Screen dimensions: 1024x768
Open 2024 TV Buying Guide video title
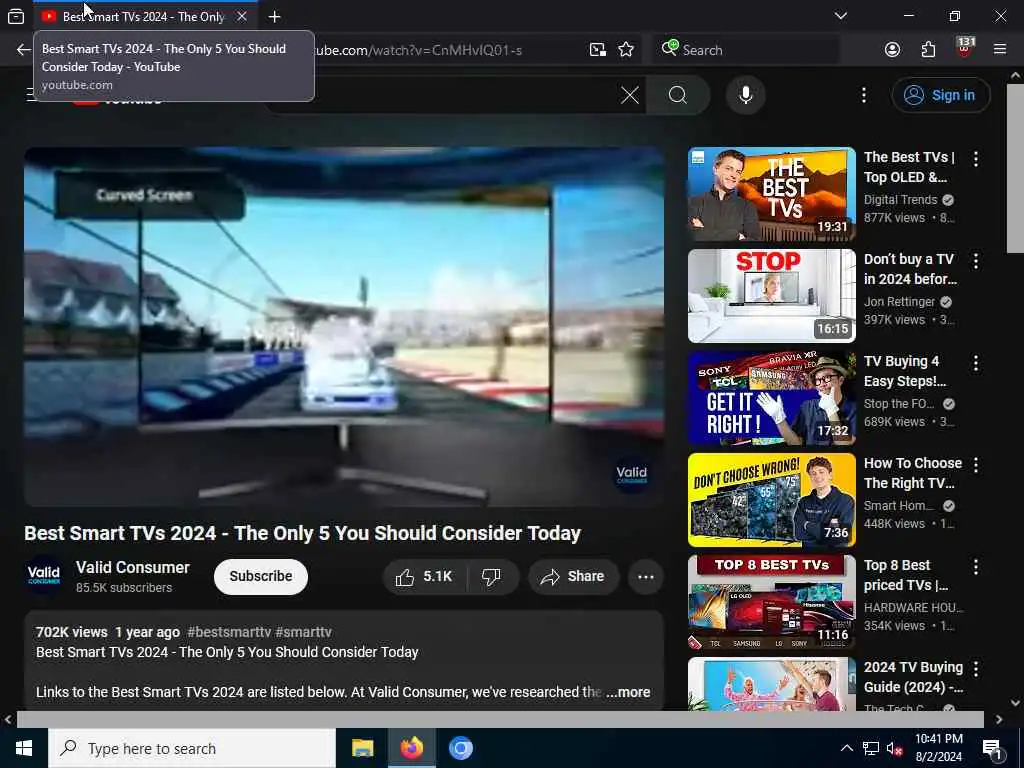[913, 677]
